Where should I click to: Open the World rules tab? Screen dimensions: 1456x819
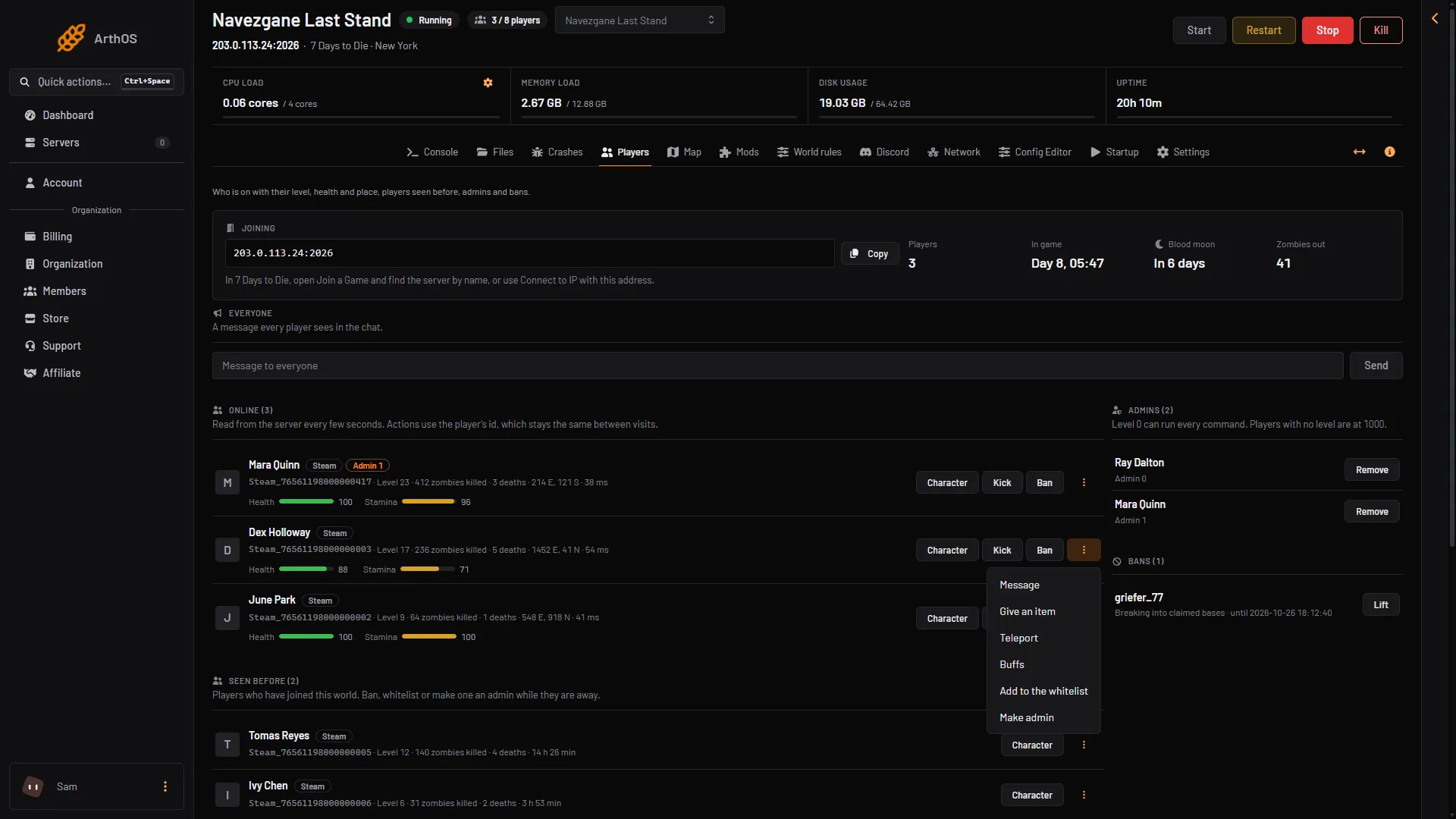[809, 152]
